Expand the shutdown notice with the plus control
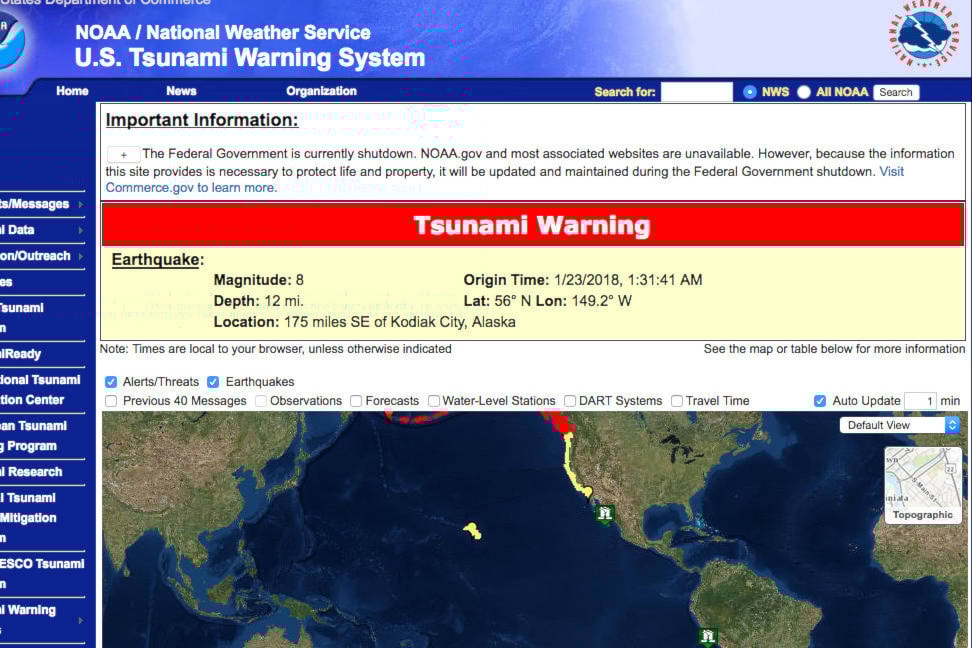The width and height of the screenshot is (972, 648). coord(122,155)
